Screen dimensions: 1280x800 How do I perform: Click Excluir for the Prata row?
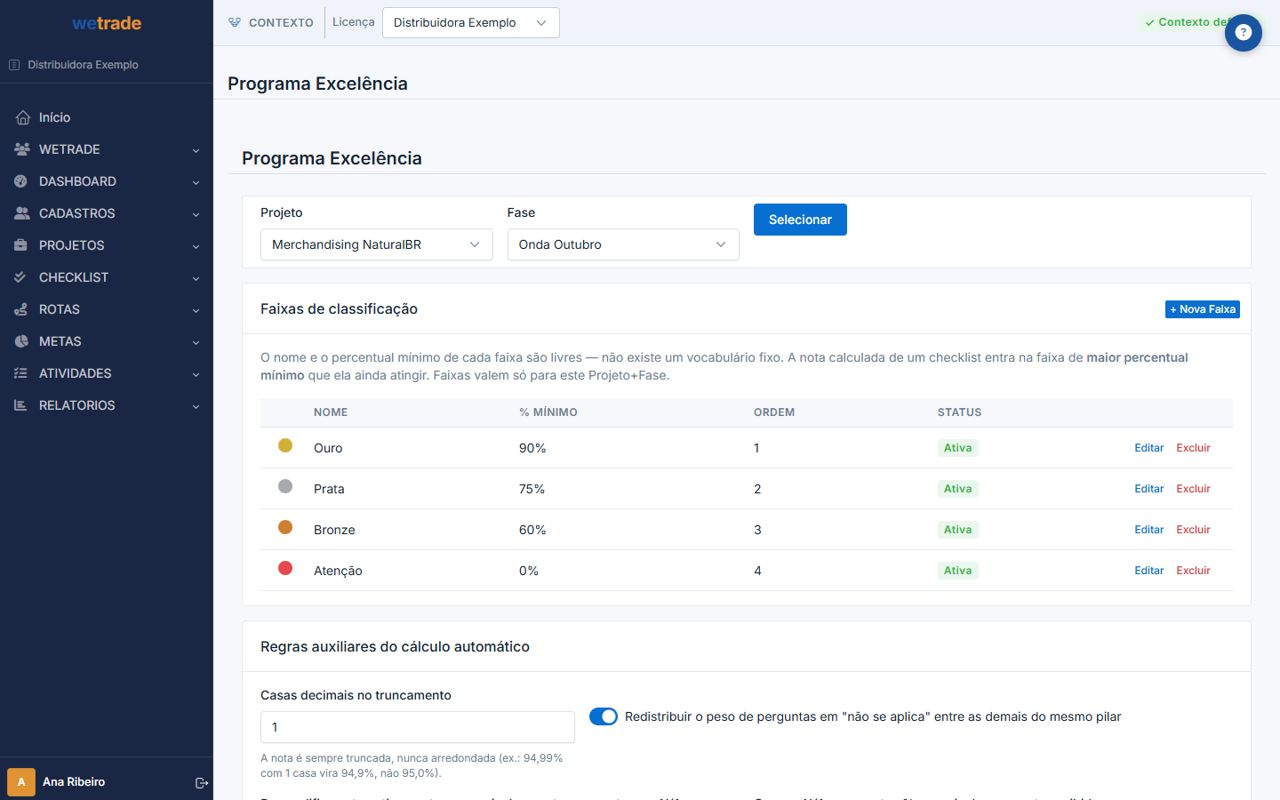tap(1193, 488)
